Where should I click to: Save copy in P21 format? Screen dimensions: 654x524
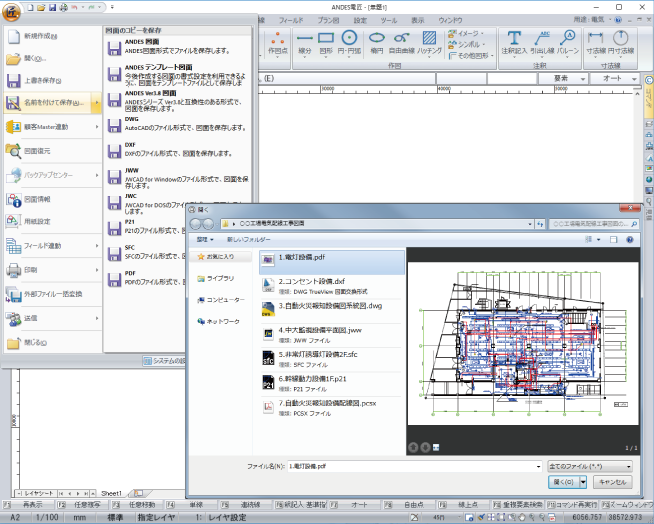[x=146, y=227]
